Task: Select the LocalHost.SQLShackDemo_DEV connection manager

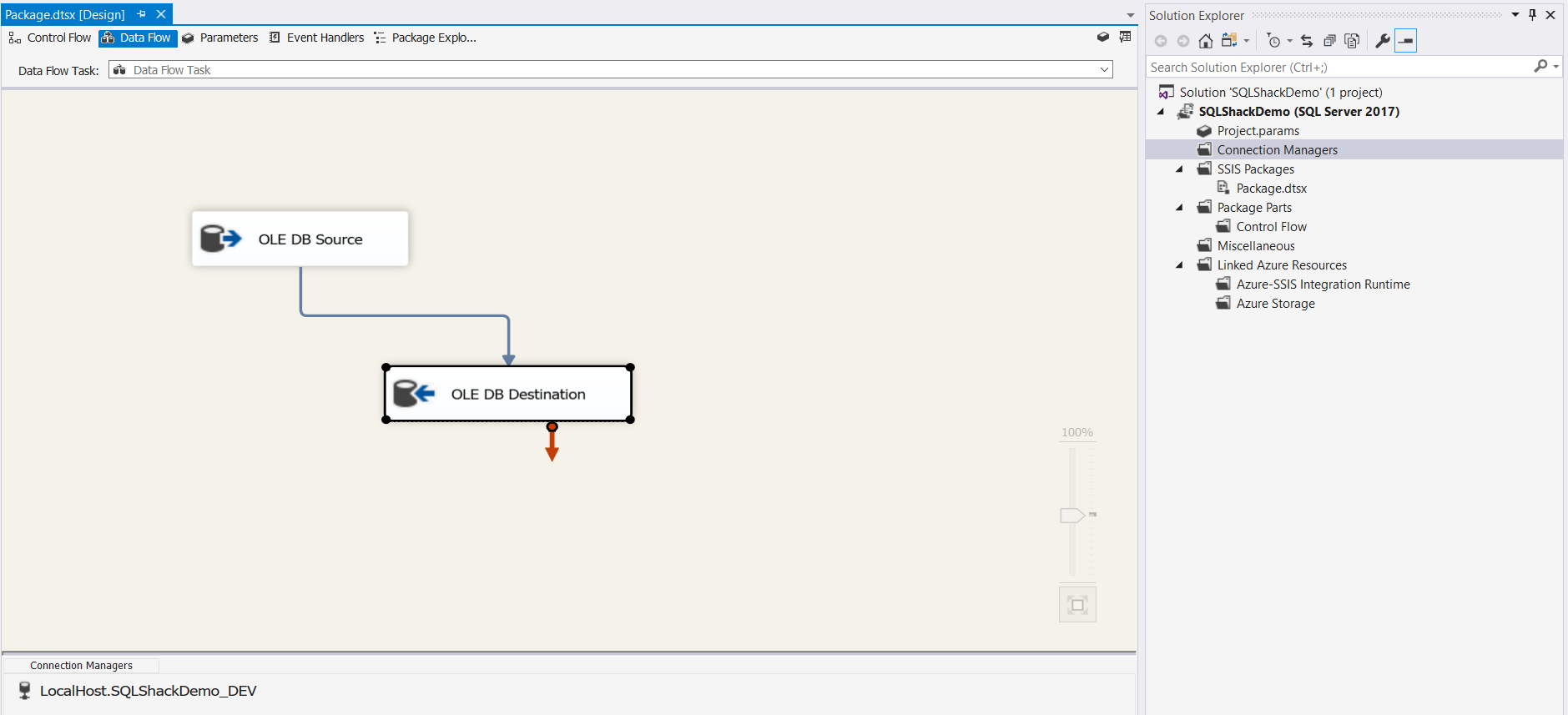Action: tap(148, 691)
